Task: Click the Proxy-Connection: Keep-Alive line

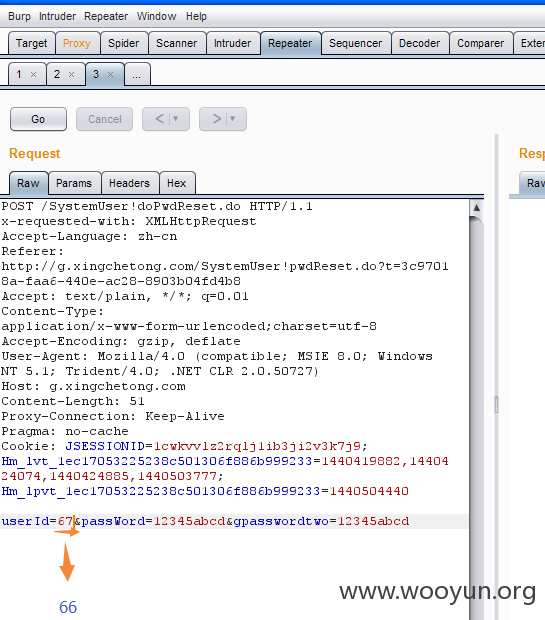Action: click(x=113, y=416)
